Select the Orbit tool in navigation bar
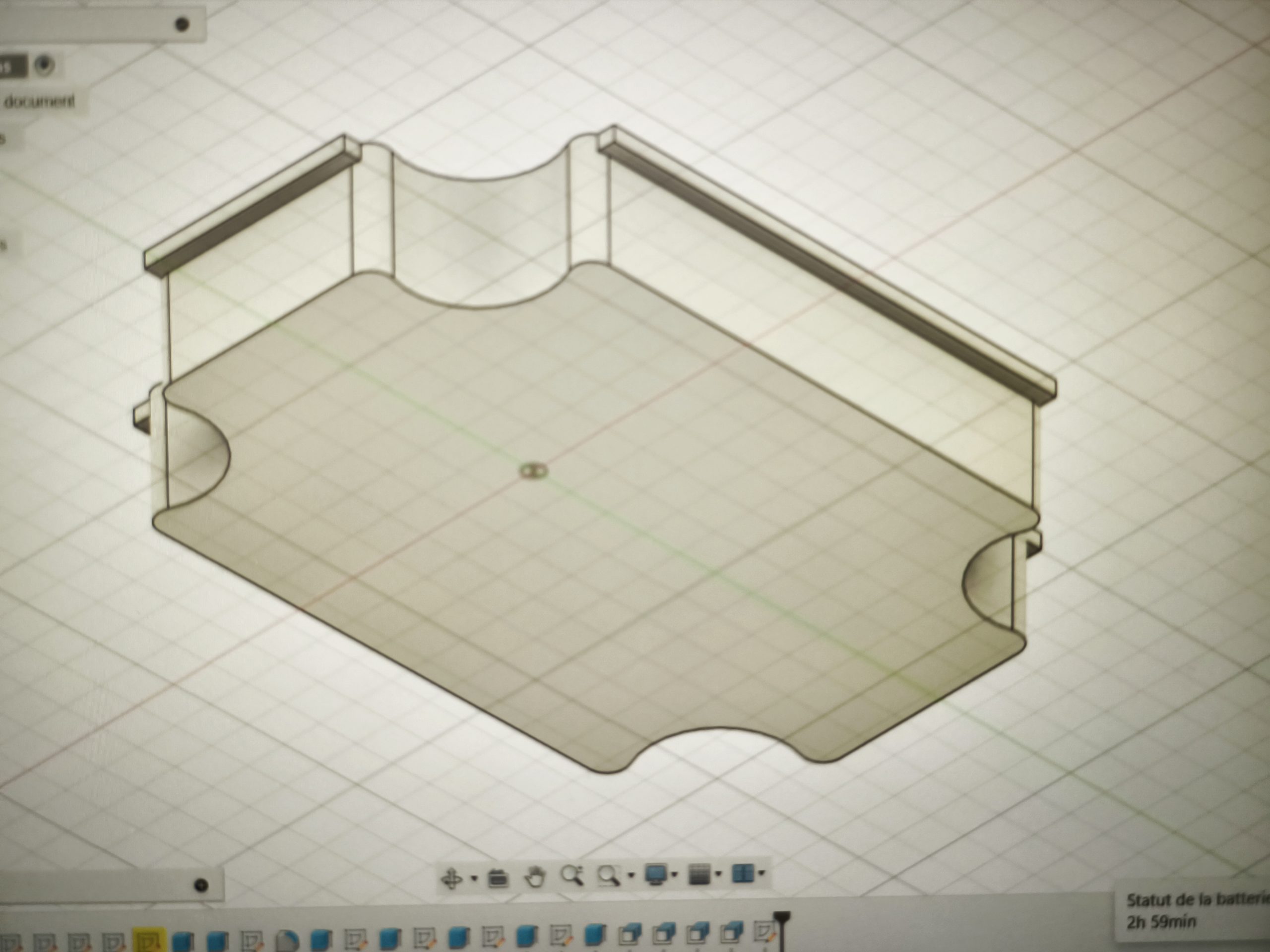Screen dimensions: 1270x952 point(452,878)
